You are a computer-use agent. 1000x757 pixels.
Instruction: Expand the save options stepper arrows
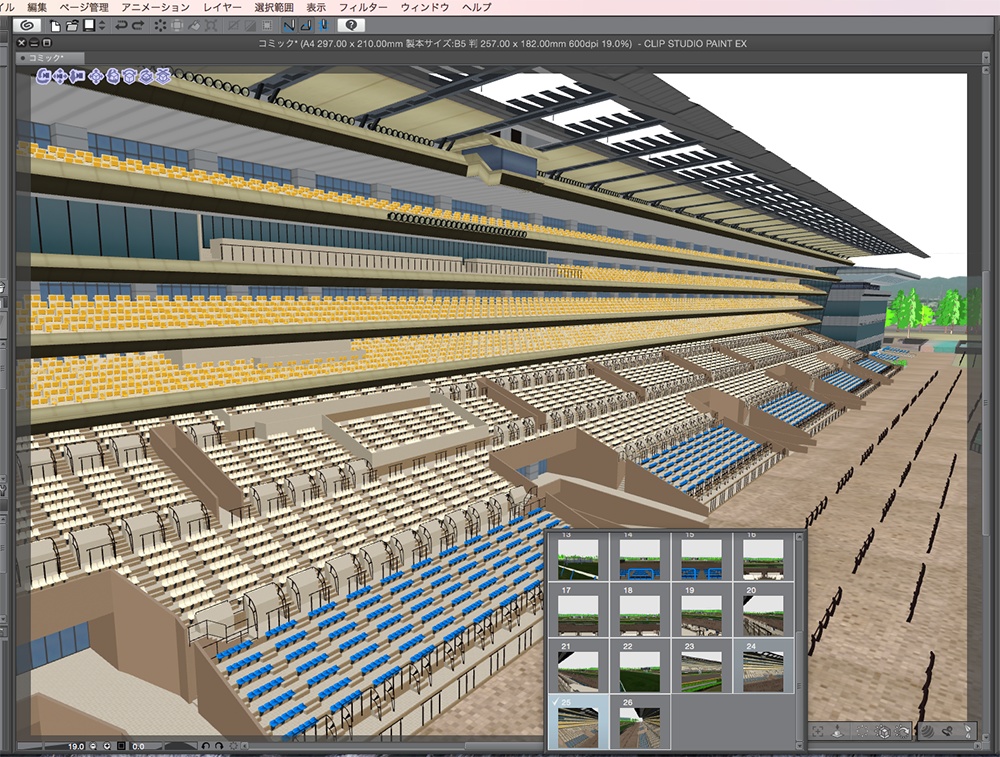tap(102, 25)
